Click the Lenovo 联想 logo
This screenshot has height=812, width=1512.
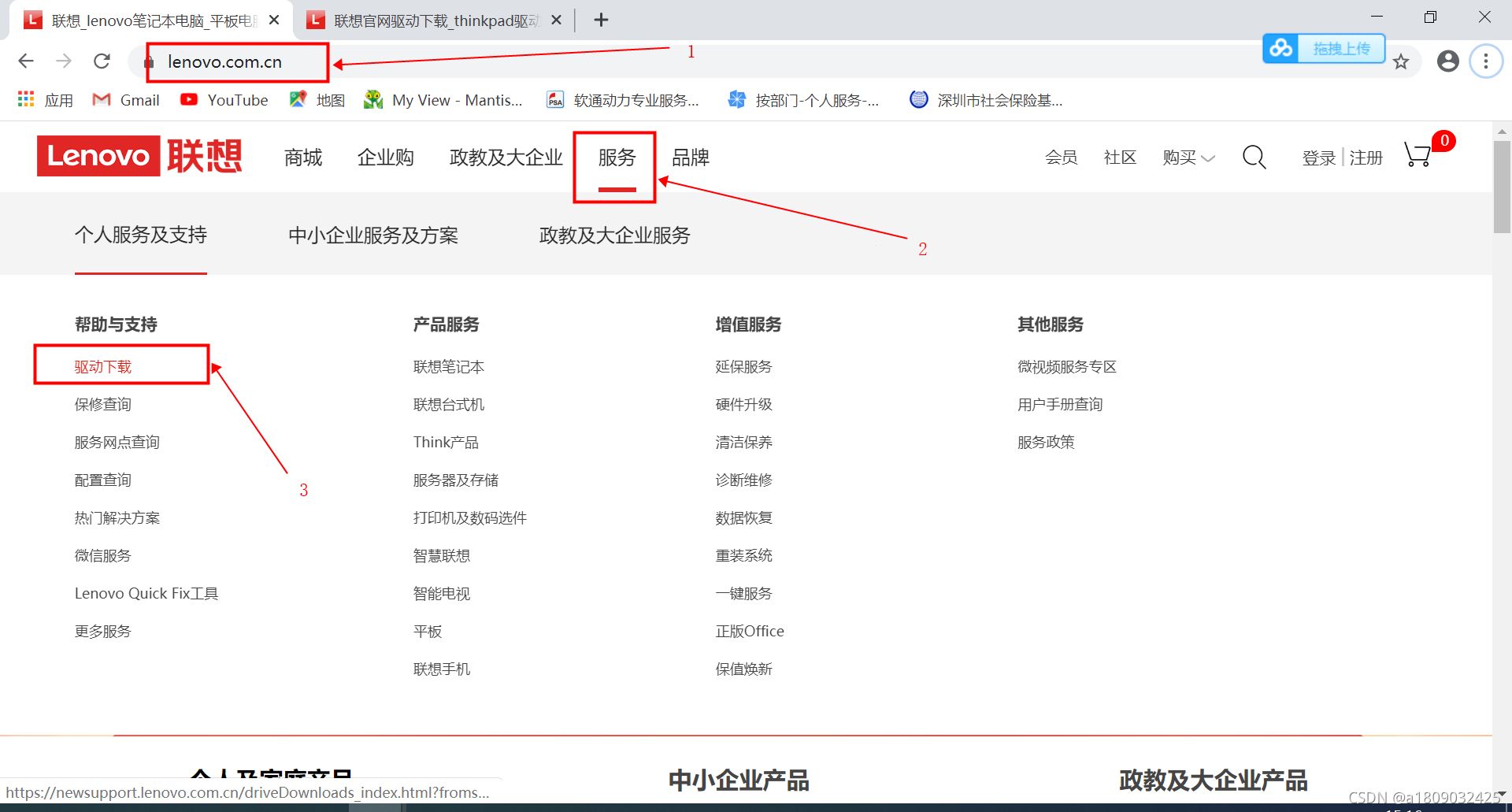click(x=139, y=156)
